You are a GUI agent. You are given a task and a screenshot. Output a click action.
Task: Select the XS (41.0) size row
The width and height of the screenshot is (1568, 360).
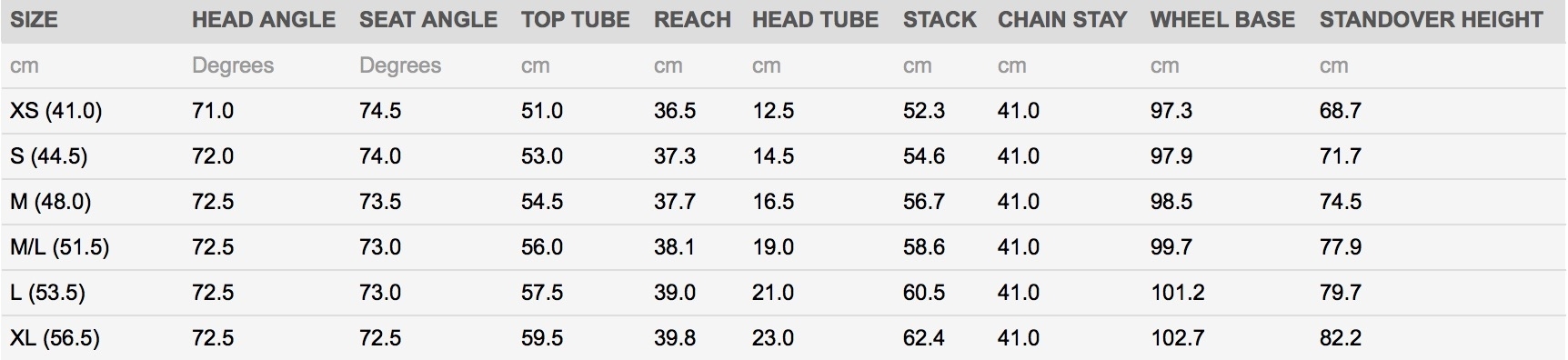tap(784, 111)
